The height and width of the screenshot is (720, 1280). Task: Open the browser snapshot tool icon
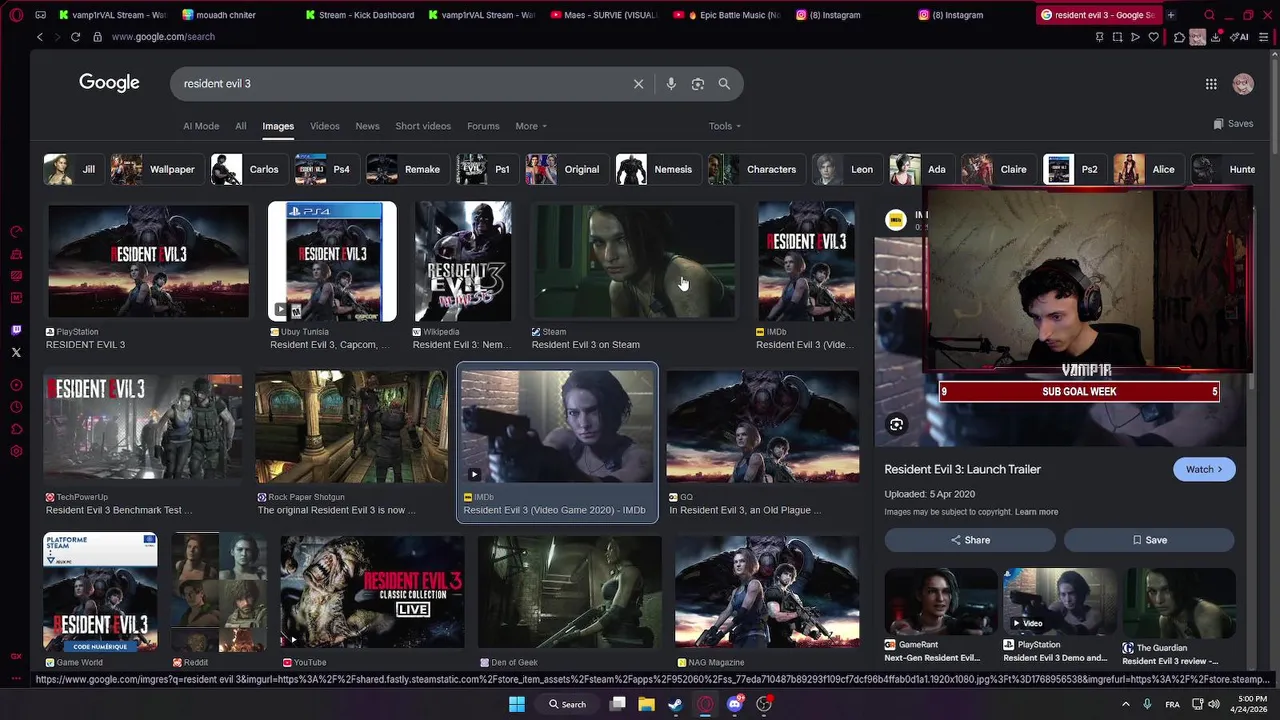pyautogui.click(x=1117, y=37)
